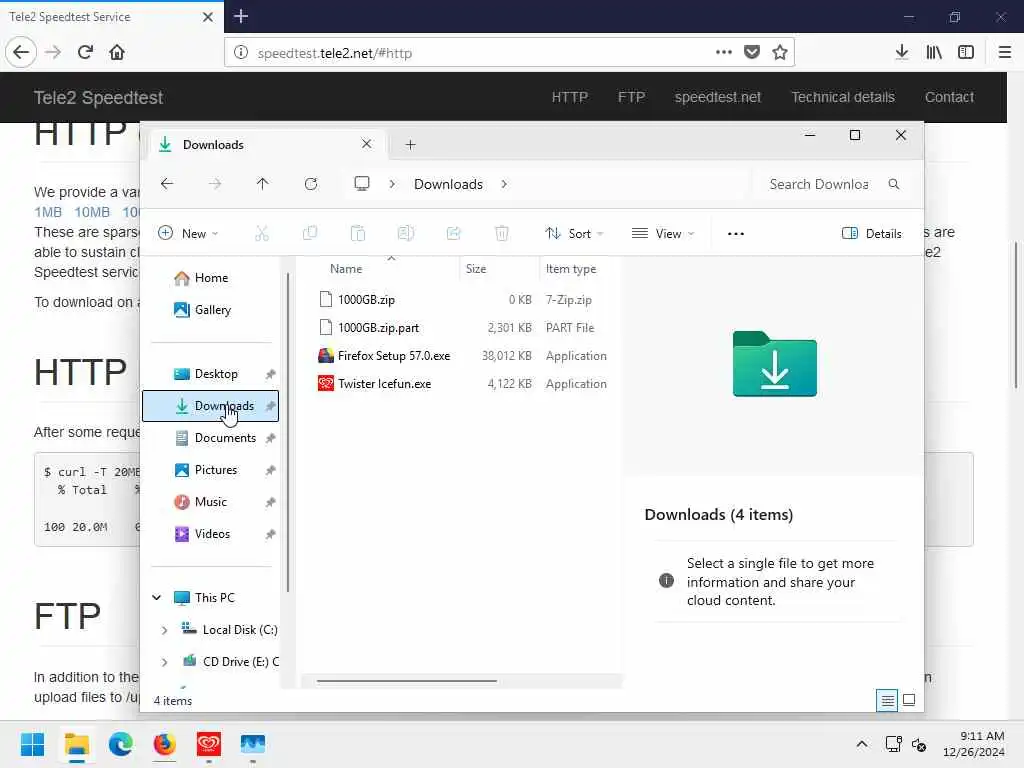Viewport: 1024px width, 768px height.
Task: Open Technical details in Tele2 navbar
Action: (x=842, y=97)
